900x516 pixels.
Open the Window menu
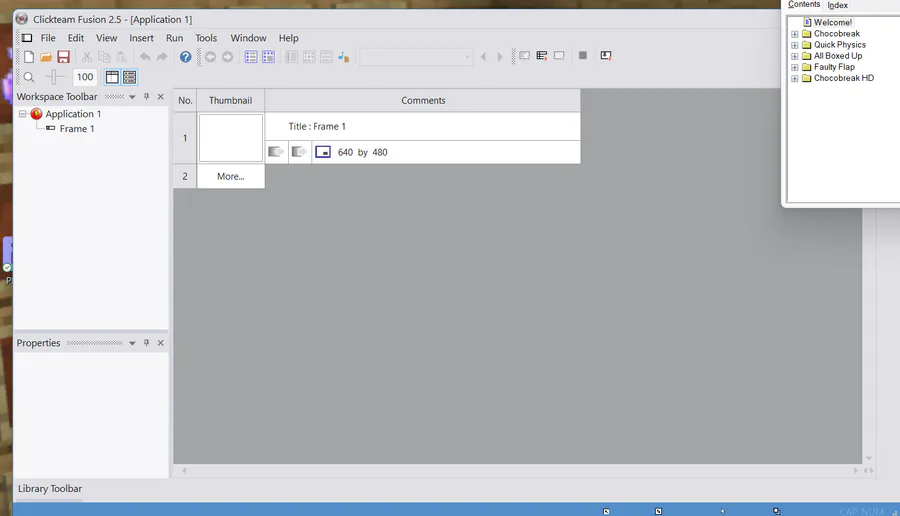(x=249, y=38)
